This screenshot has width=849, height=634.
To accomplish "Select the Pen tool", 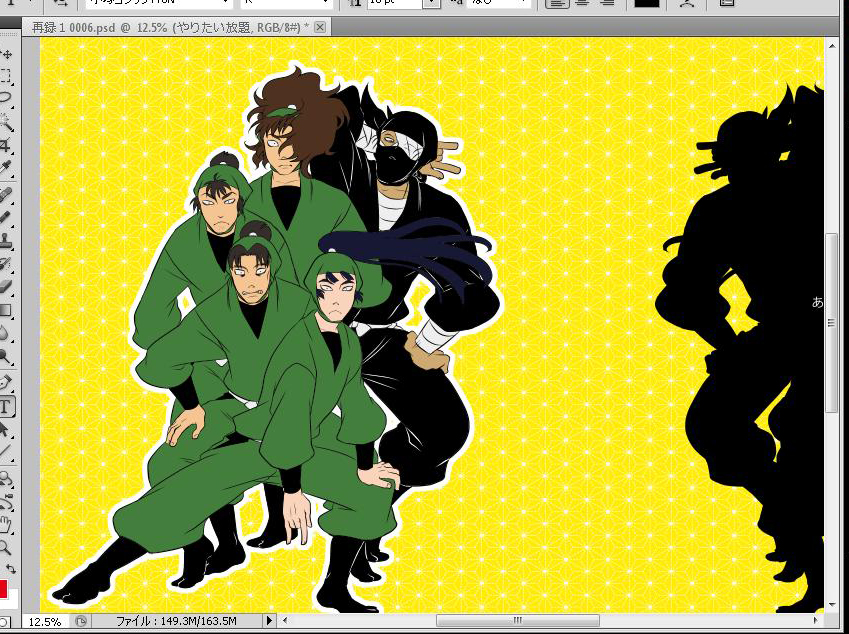I will 5,383.
